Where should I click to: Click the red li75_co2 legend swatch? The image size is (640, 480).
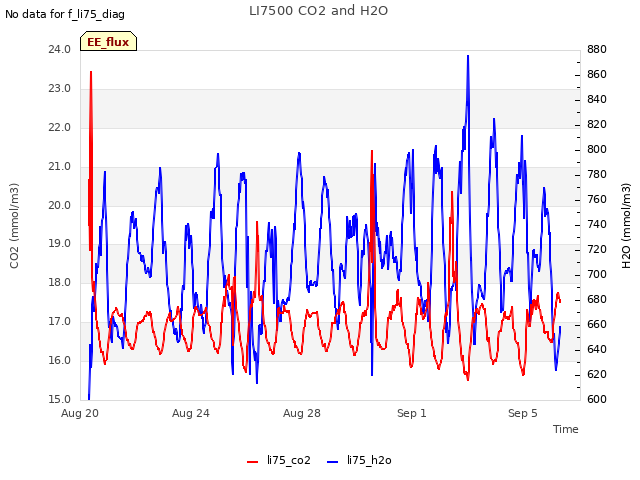[x=253, y=462]
